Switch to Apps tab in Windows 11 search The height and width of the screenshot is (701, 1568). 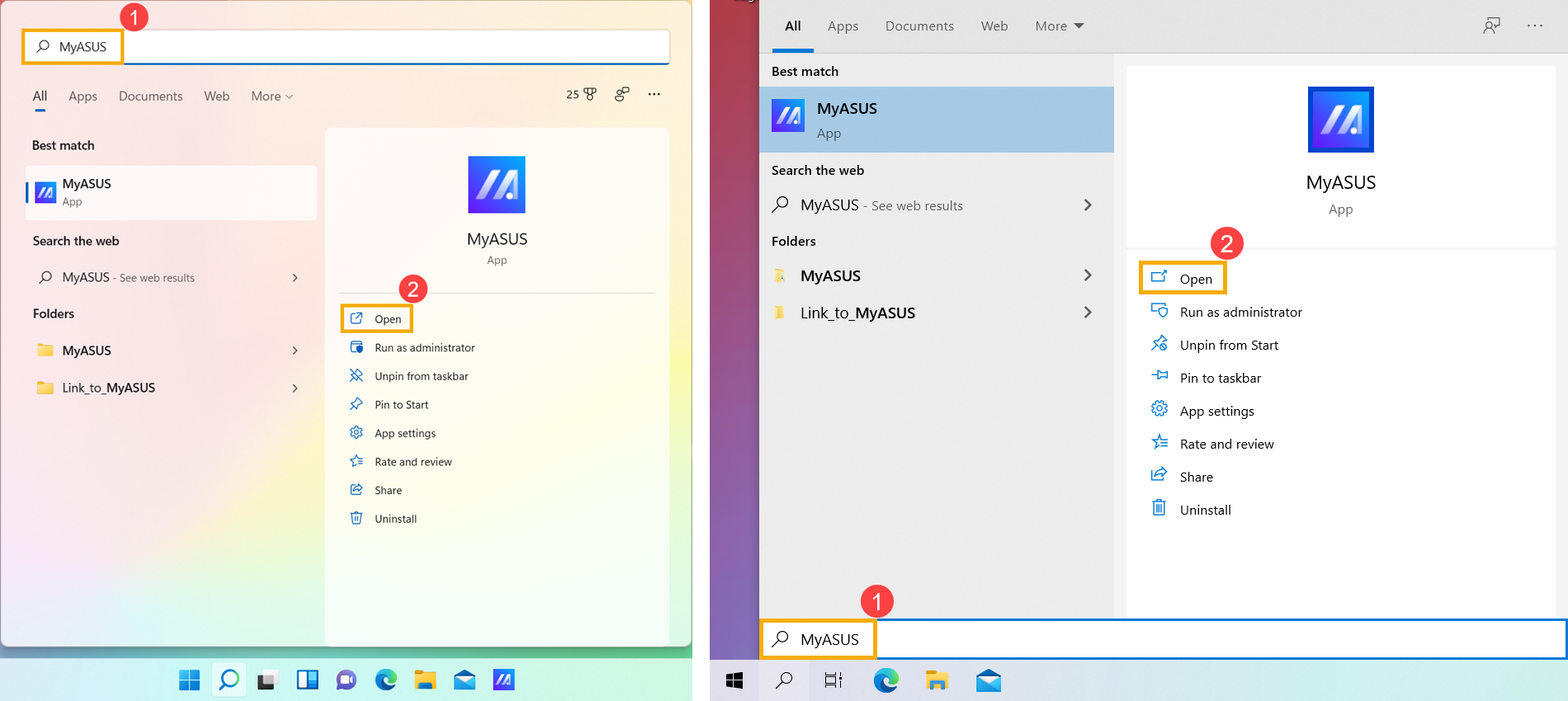83,96
